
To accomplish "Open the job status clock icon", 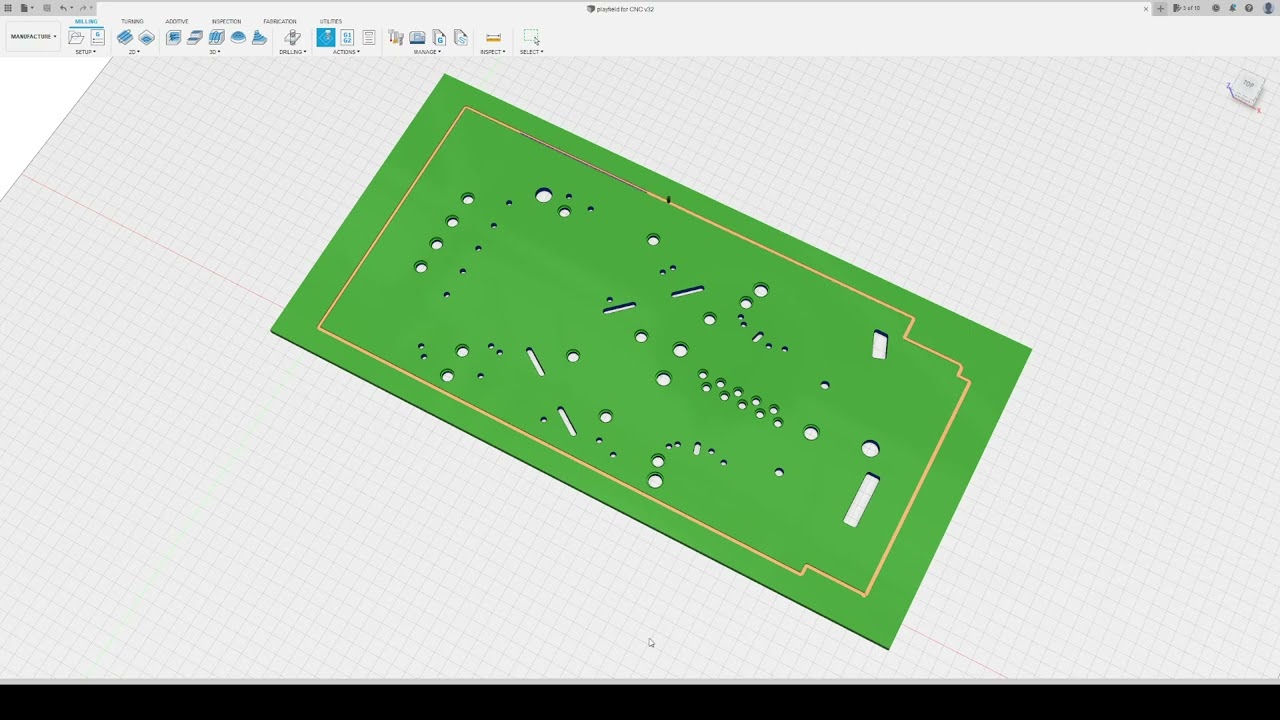I will click(x=1216, y=8).
